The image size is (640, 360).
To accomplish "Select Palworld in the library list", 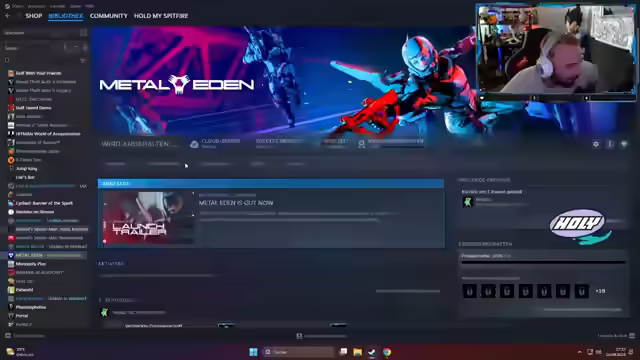I will coord(24,290).
